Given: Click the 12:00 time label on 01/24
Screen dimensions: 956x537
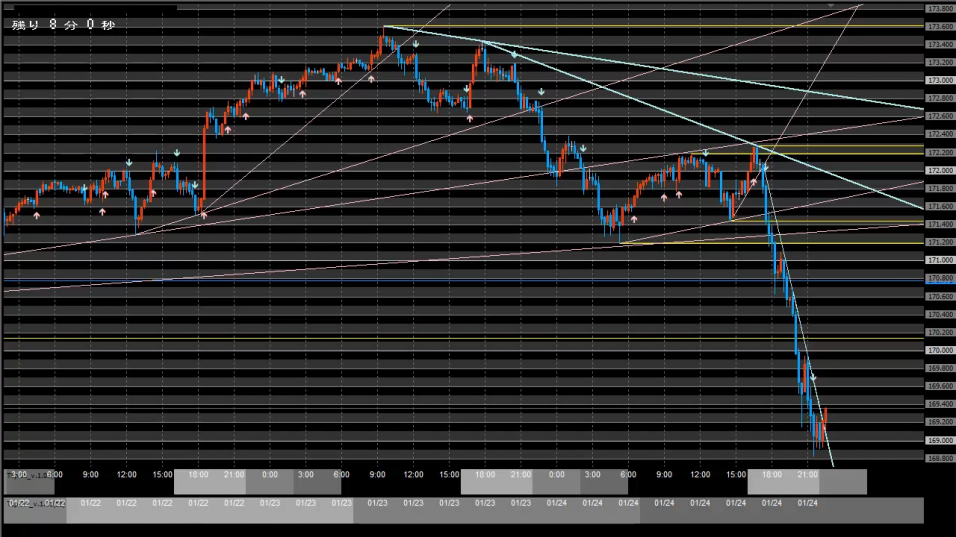Looking at the screenshot, I should (700, 474).
